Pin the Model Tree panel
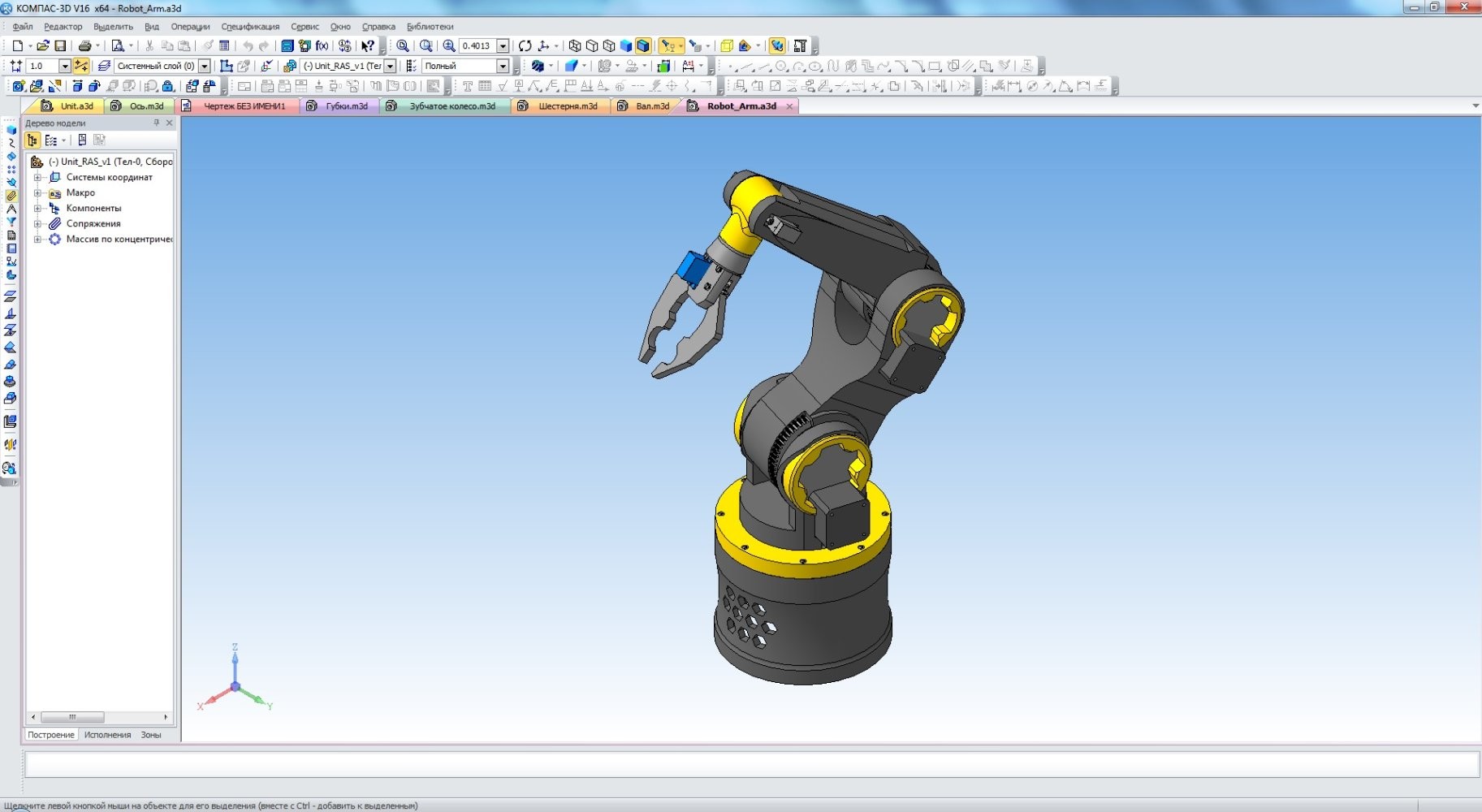 pyautogui.click(x=156, y=123)
